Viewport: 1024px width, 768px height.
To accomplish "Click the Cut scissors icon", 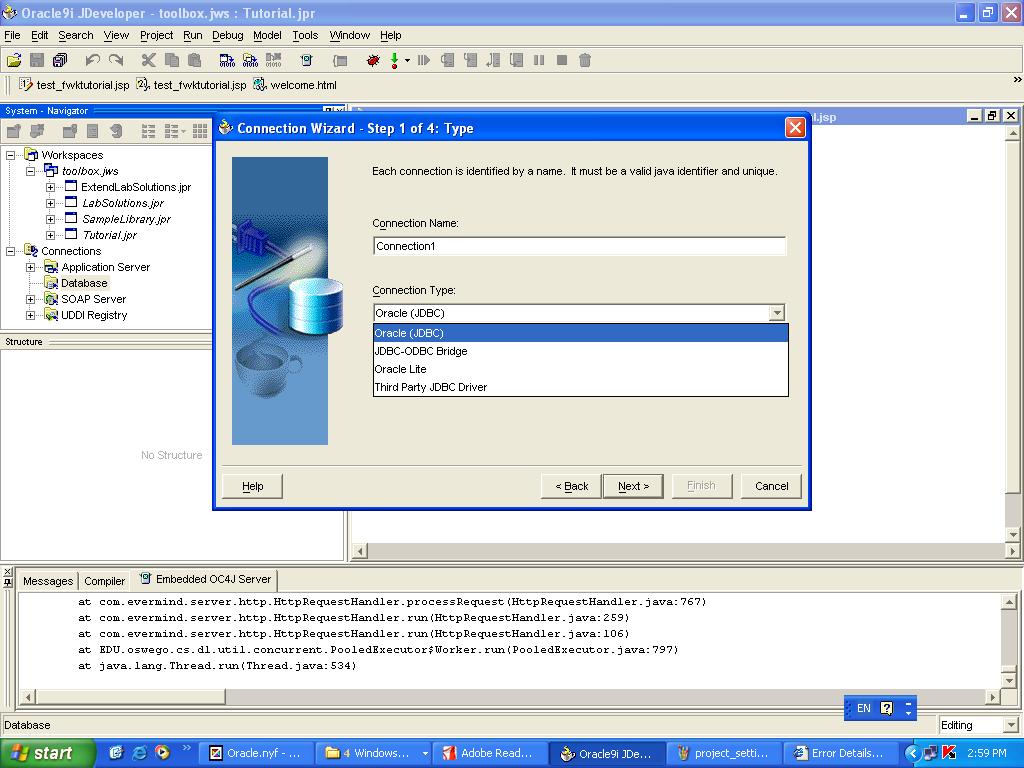I will 149,61.
